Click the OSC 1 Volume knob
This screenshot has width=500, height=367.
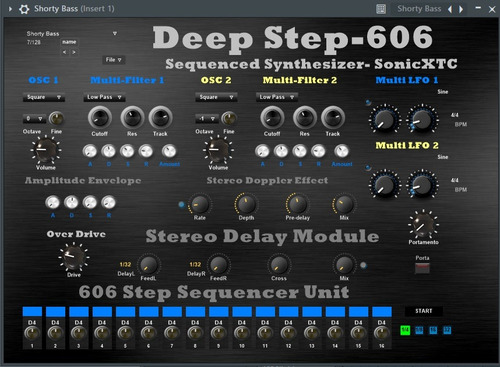click(x=46, y=150)
